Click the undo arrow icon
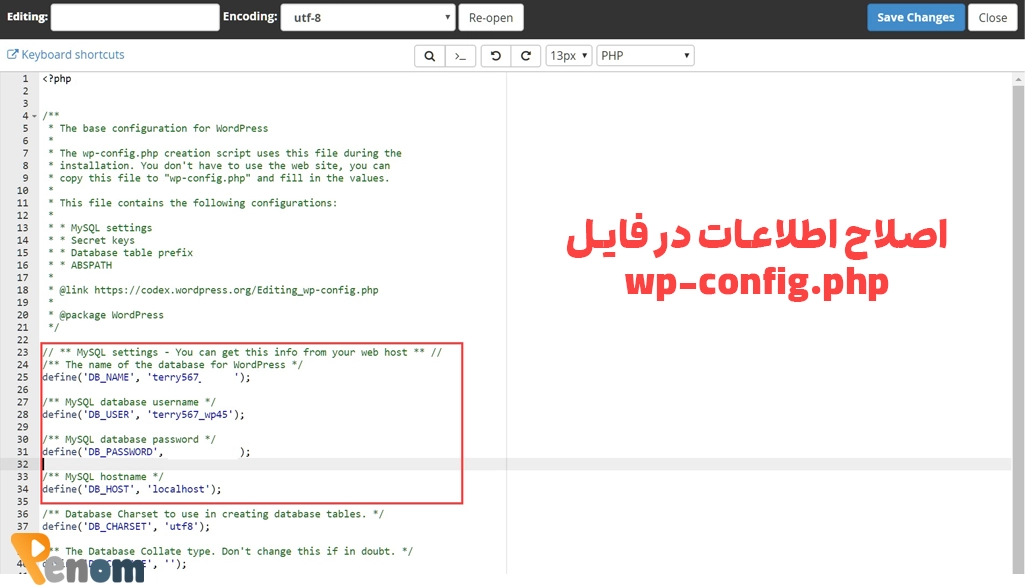 (x=495, y=56)
